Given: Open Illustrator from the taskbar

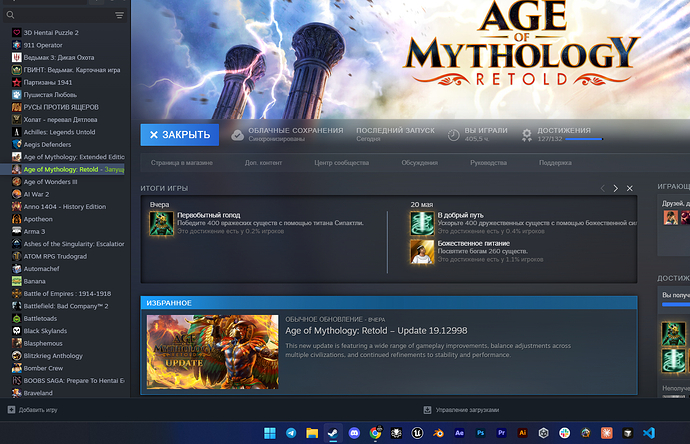Looking at the screenshot, I should coord(522,433).
